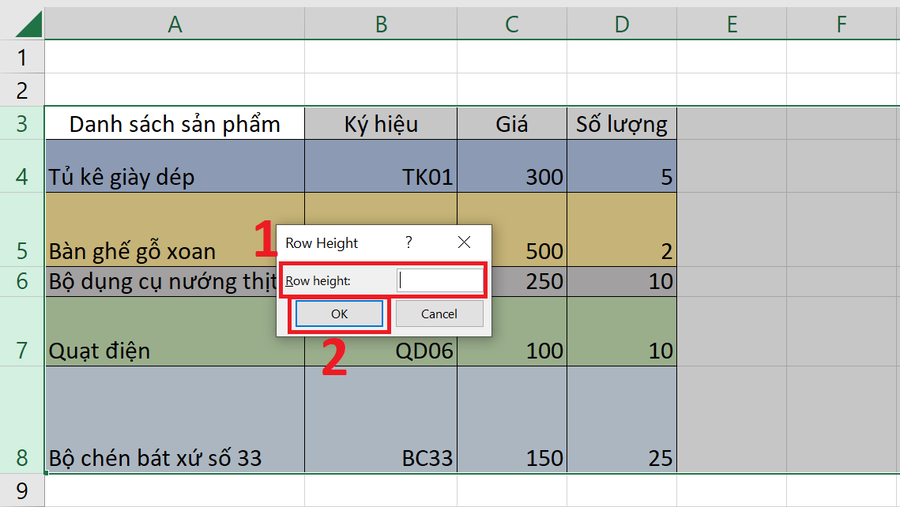Viewport: 900px width, 507px height.
Task: Focus the Row height input field
Action: (x=440, y=281)
